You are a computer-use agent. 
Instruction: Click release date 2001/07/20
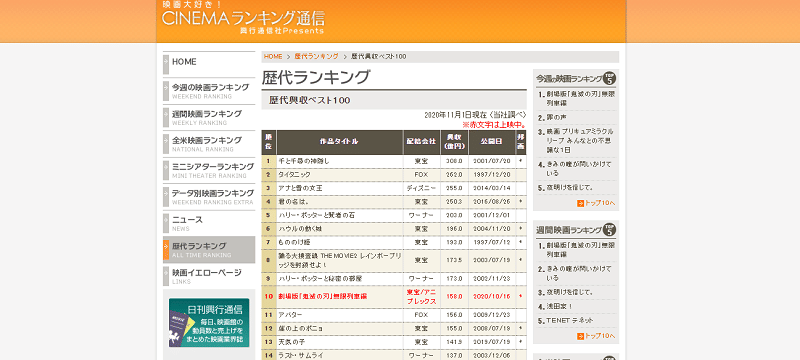coord(492,161)
